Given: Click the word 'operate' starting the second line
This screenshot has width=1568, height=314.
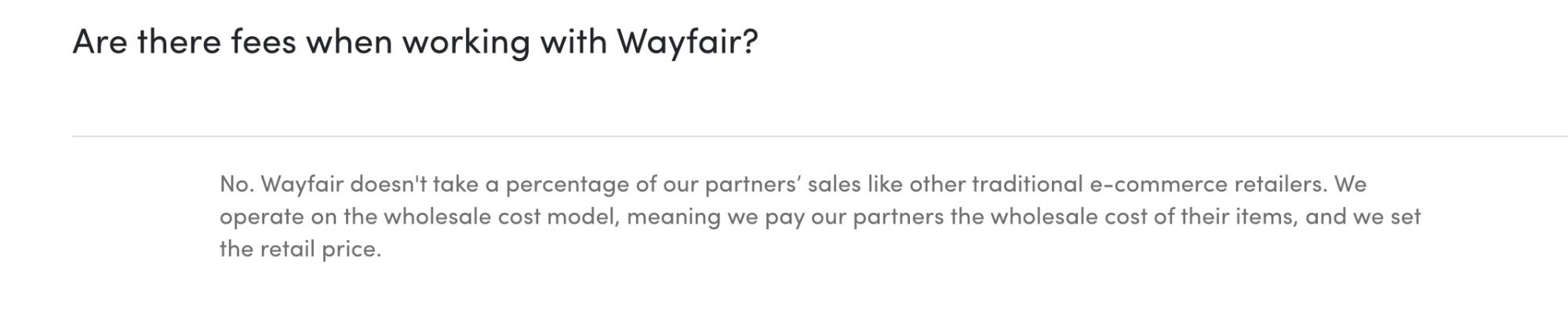Looking at the screenshot, I should [262, 217].
